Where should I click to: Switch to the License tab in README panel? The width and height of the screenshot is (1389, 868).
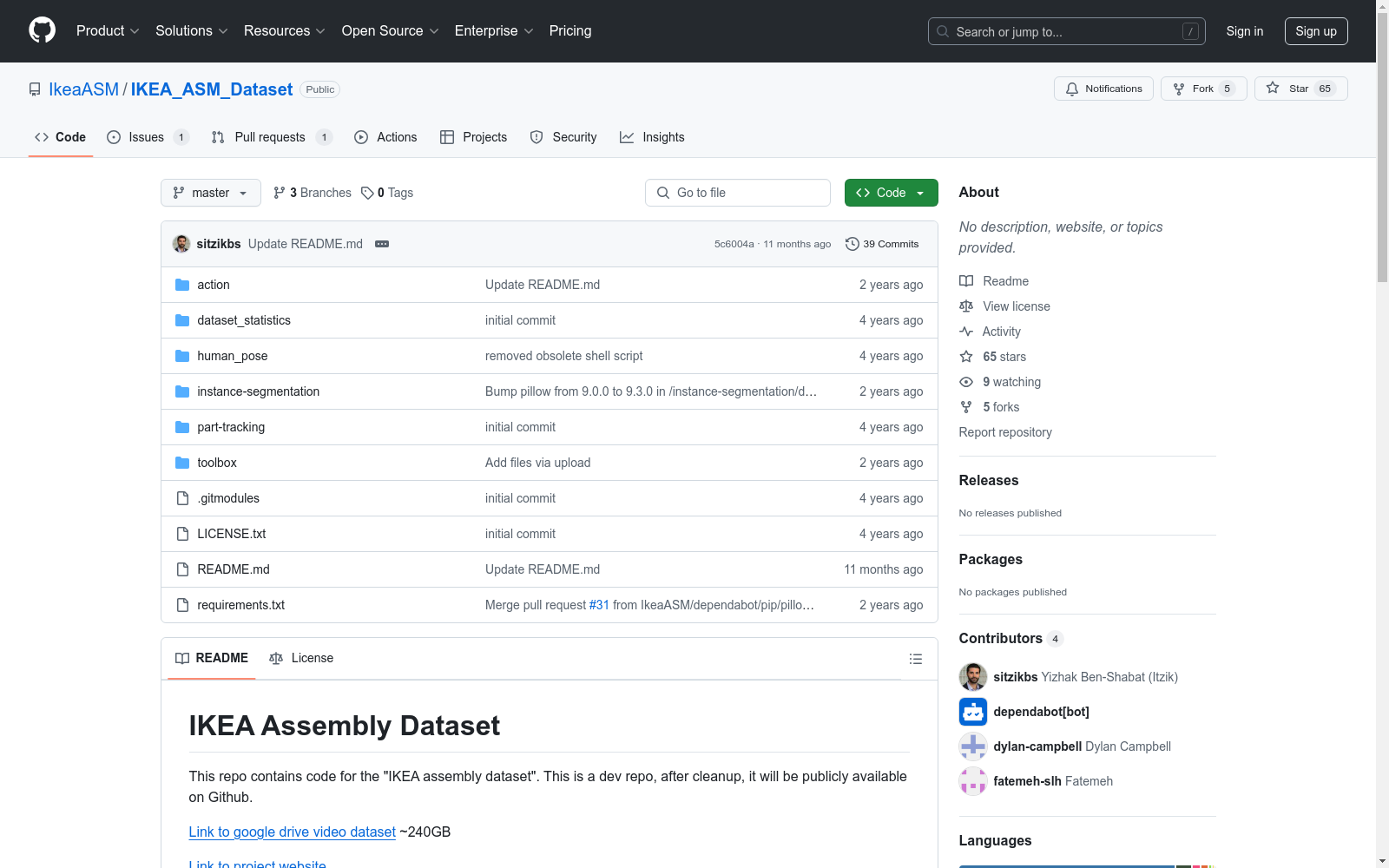(301, 658)
